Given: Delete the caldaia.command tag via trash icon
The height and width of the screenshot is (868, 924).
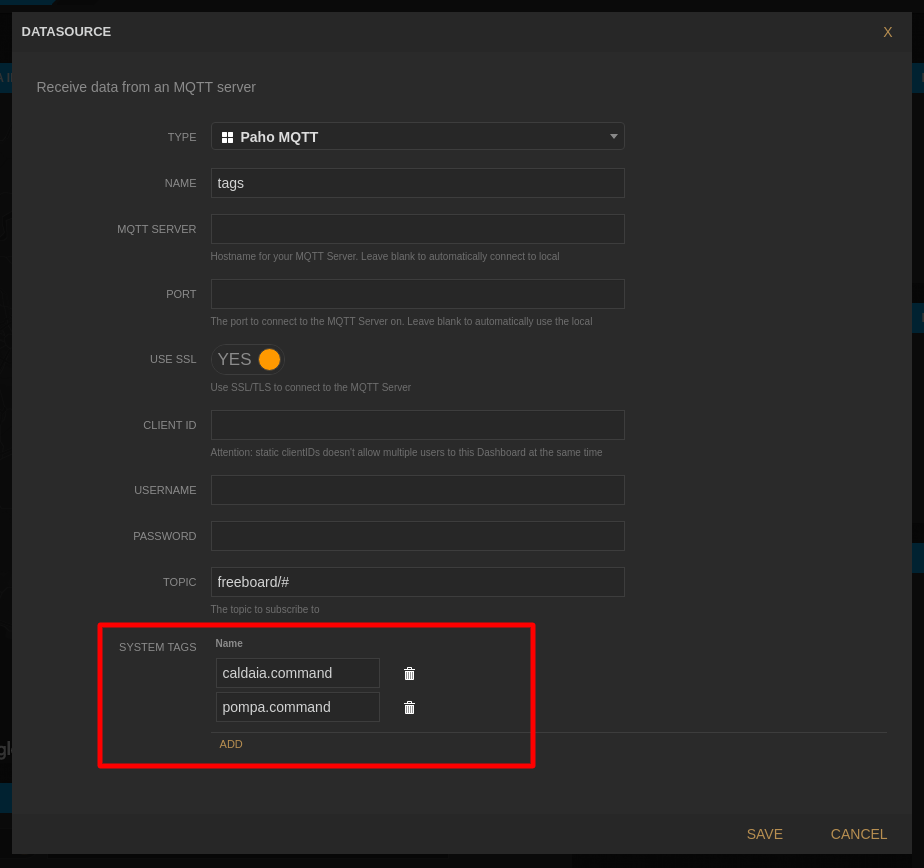Looking at the screenshot, I should click(409, 673).
